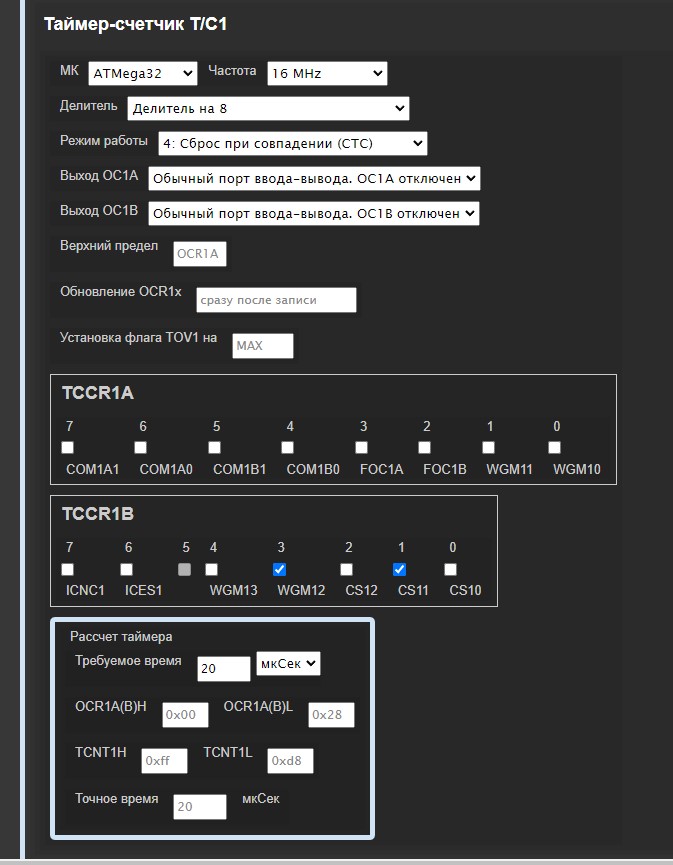This screenshot has height=865, width=673.
Task: Open the мкСек time unit dropdown
Action: 288,664
